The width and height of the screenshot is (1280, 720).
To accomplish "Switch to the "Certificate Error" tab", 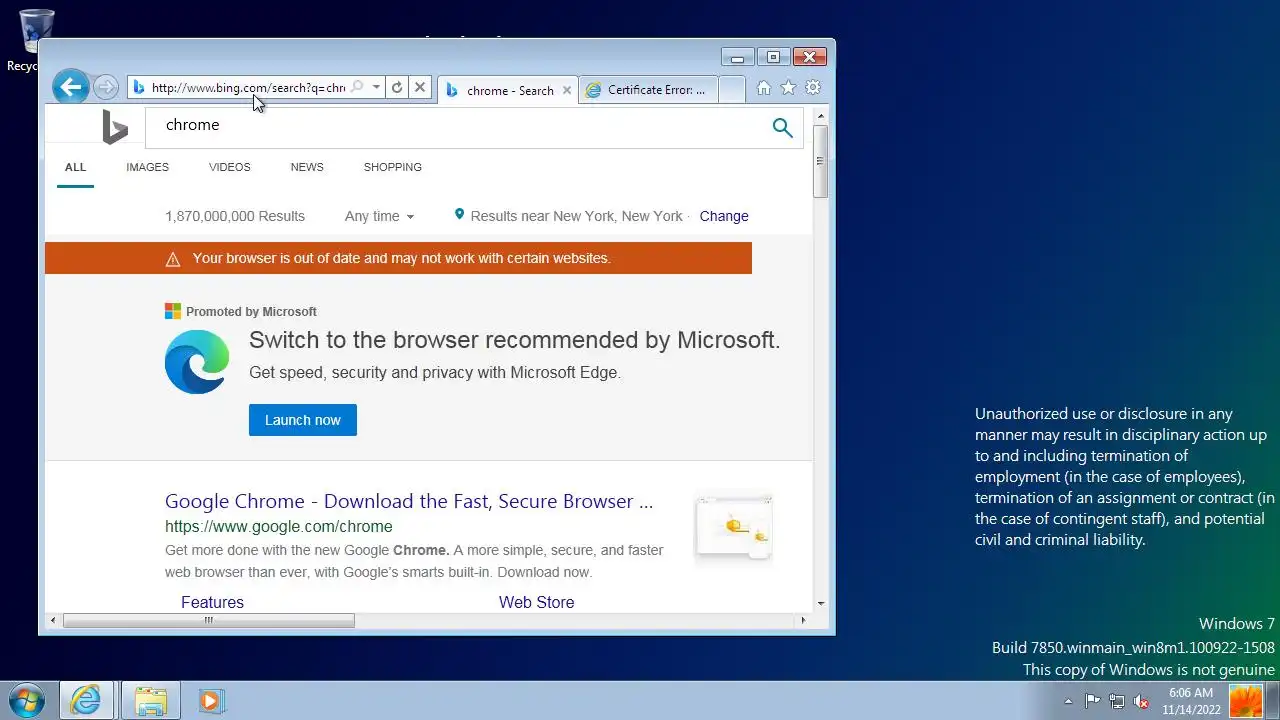I will pos(648,90).
